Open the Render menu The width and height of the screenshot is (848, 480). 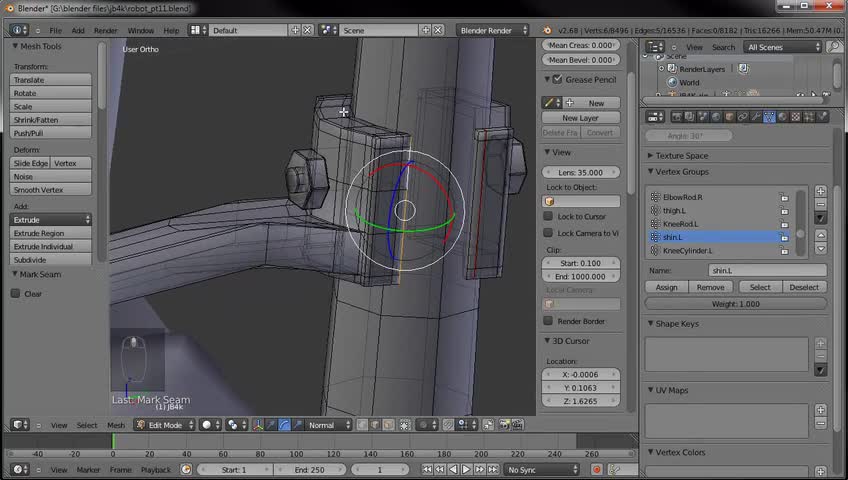105,30
